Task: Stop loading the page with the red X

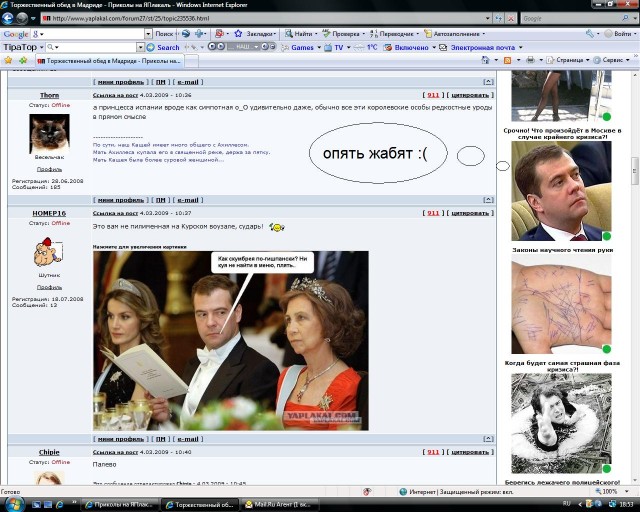Action: coord(511,18)
